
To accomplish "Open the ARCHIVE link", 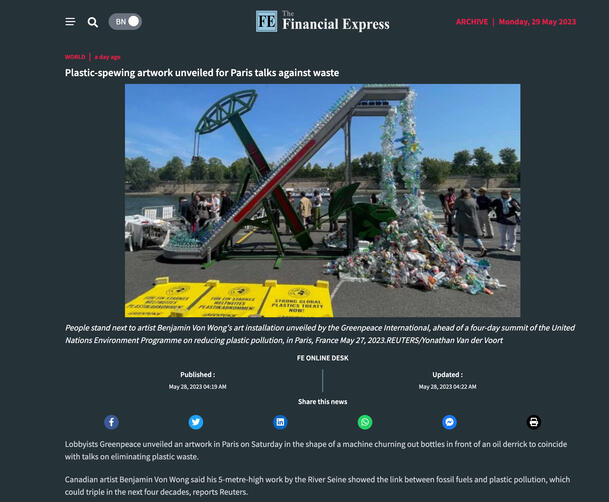I will [x=472, y=22].
